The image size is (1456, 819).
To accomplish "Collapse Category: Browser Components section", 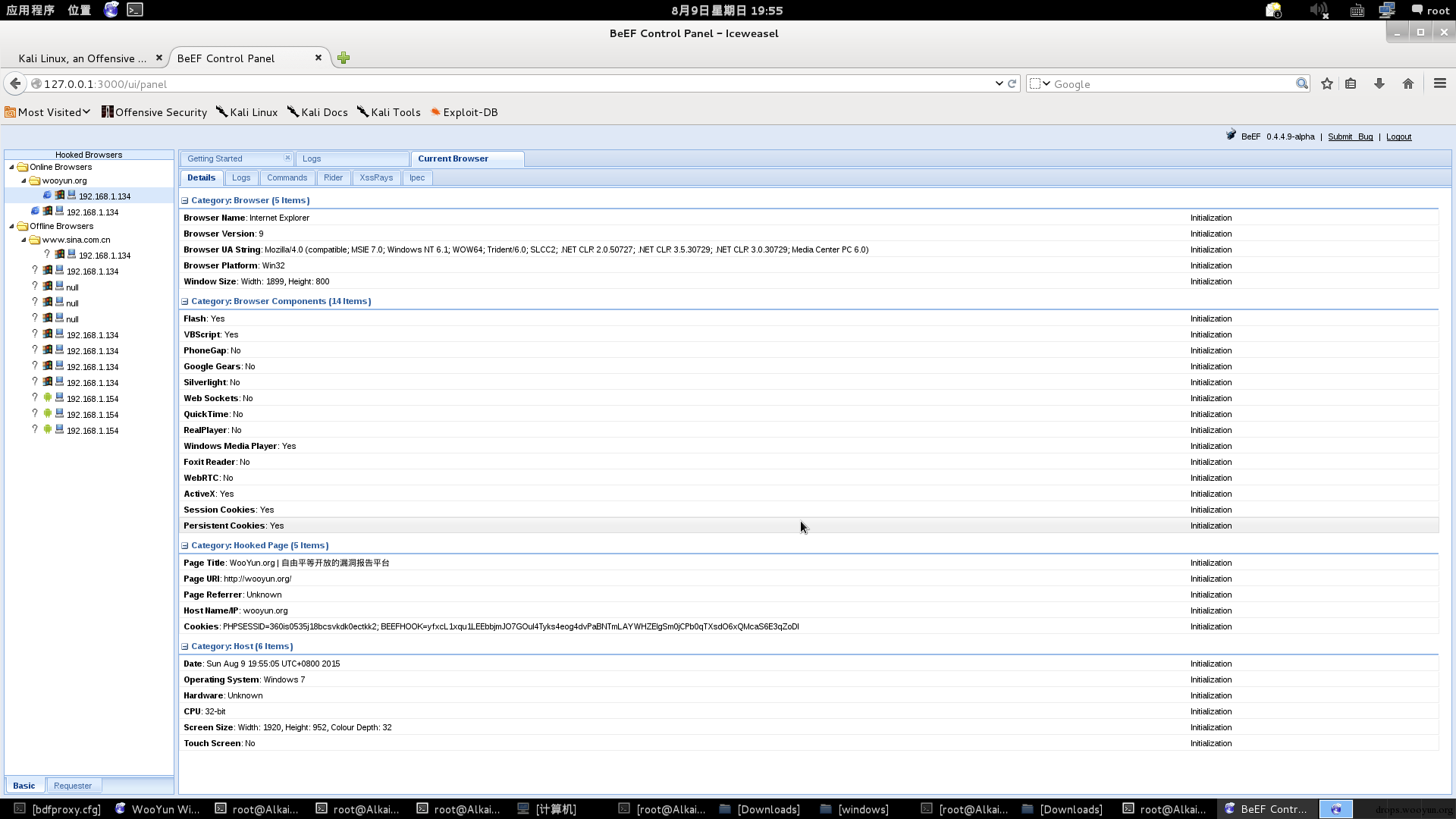I will click(x=184, y=302).
